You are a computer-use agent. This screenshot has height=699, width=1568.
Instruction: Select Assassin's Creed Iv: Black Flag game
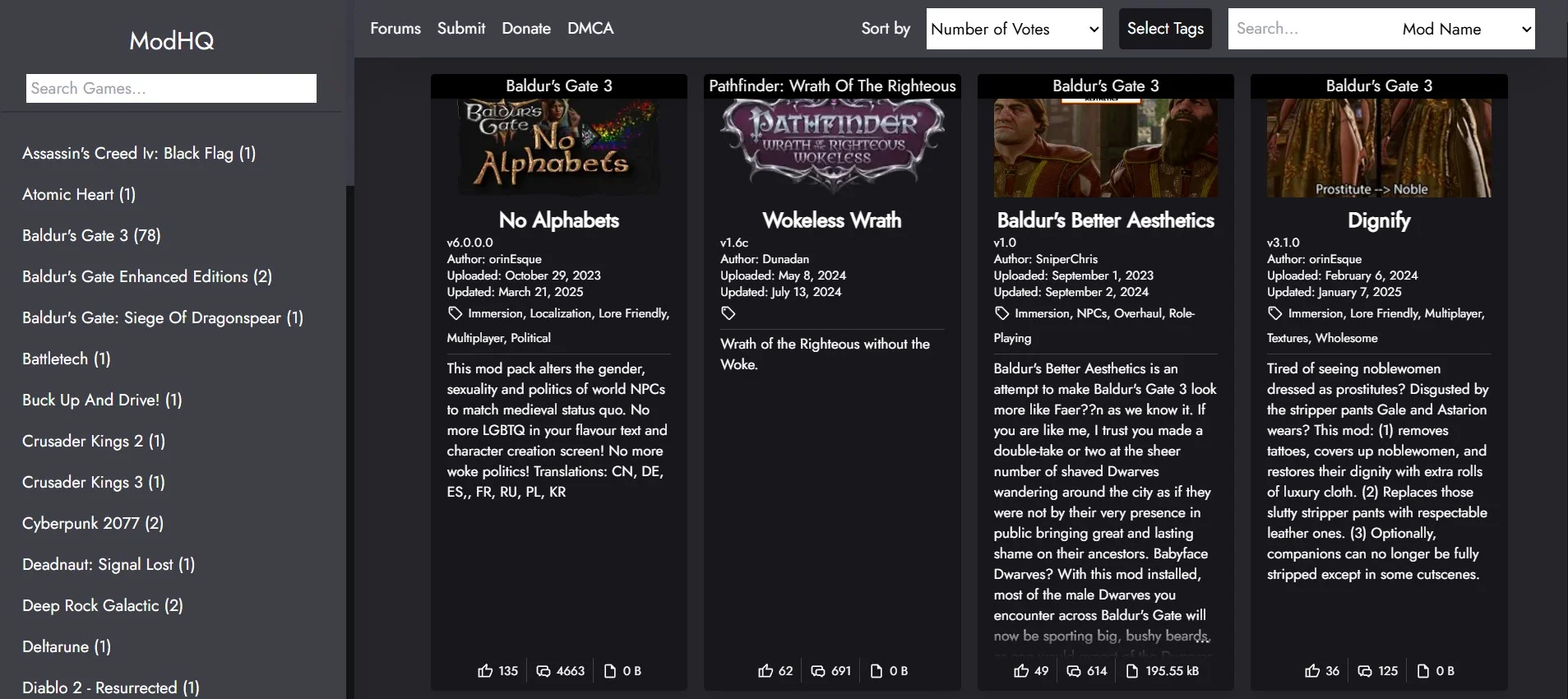pyautogui.click(x=139, y=153)
